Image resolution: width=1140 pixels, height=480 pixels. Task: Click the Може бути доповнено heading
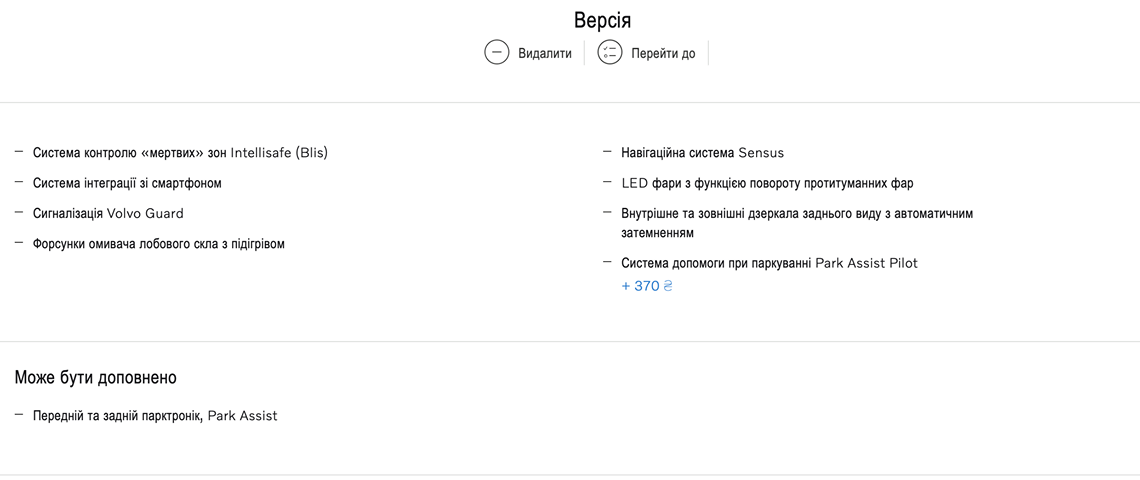pyautogui.click(x=96, y=377)
